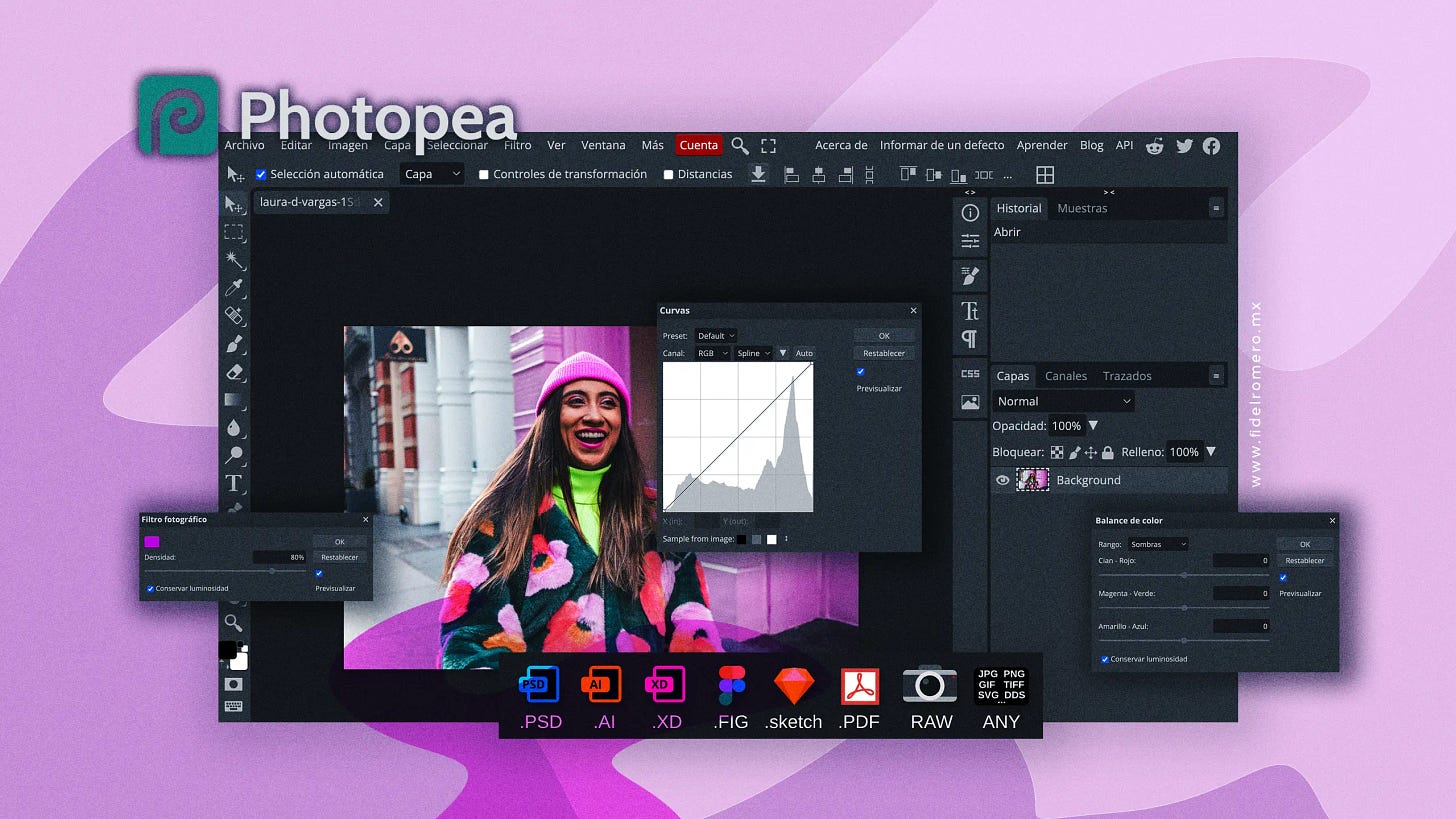Open the Brush settings panel icon
This screenshot has height=819, width=1456.
[970, 275]
